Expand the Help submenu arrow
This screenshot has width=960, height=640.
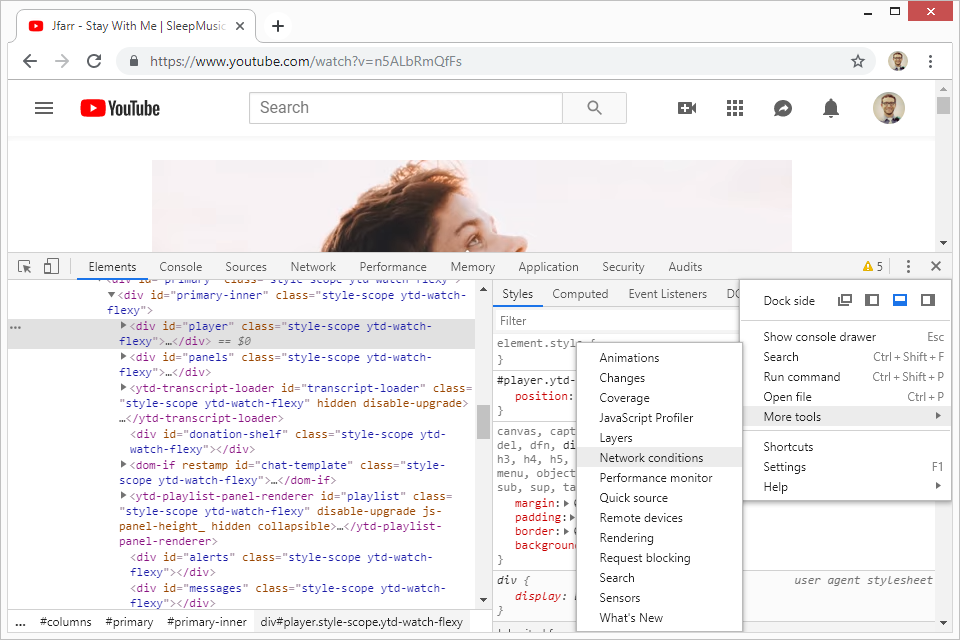[937, 487]
